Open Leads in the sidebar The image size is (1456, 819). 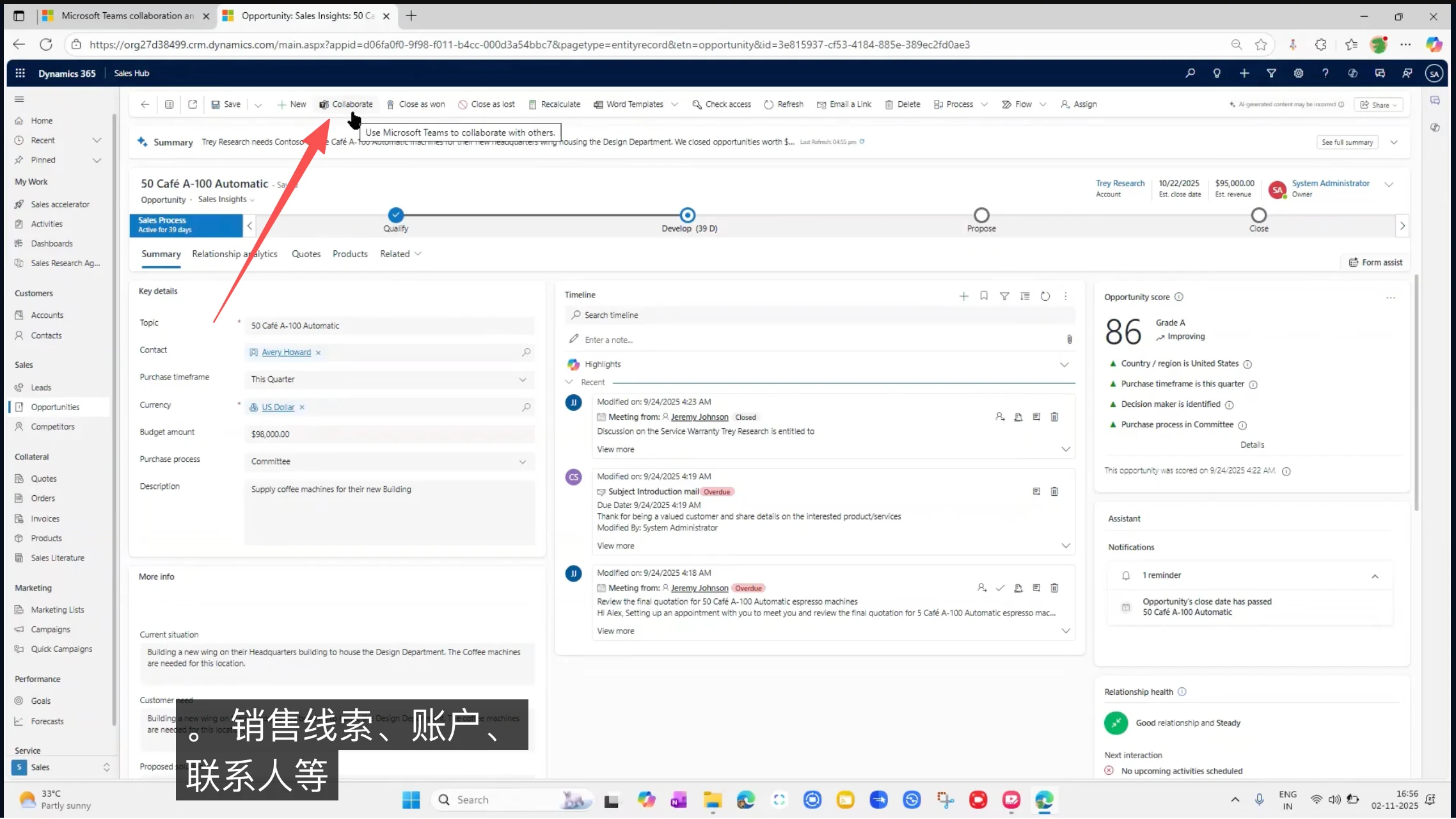point(41,387)
